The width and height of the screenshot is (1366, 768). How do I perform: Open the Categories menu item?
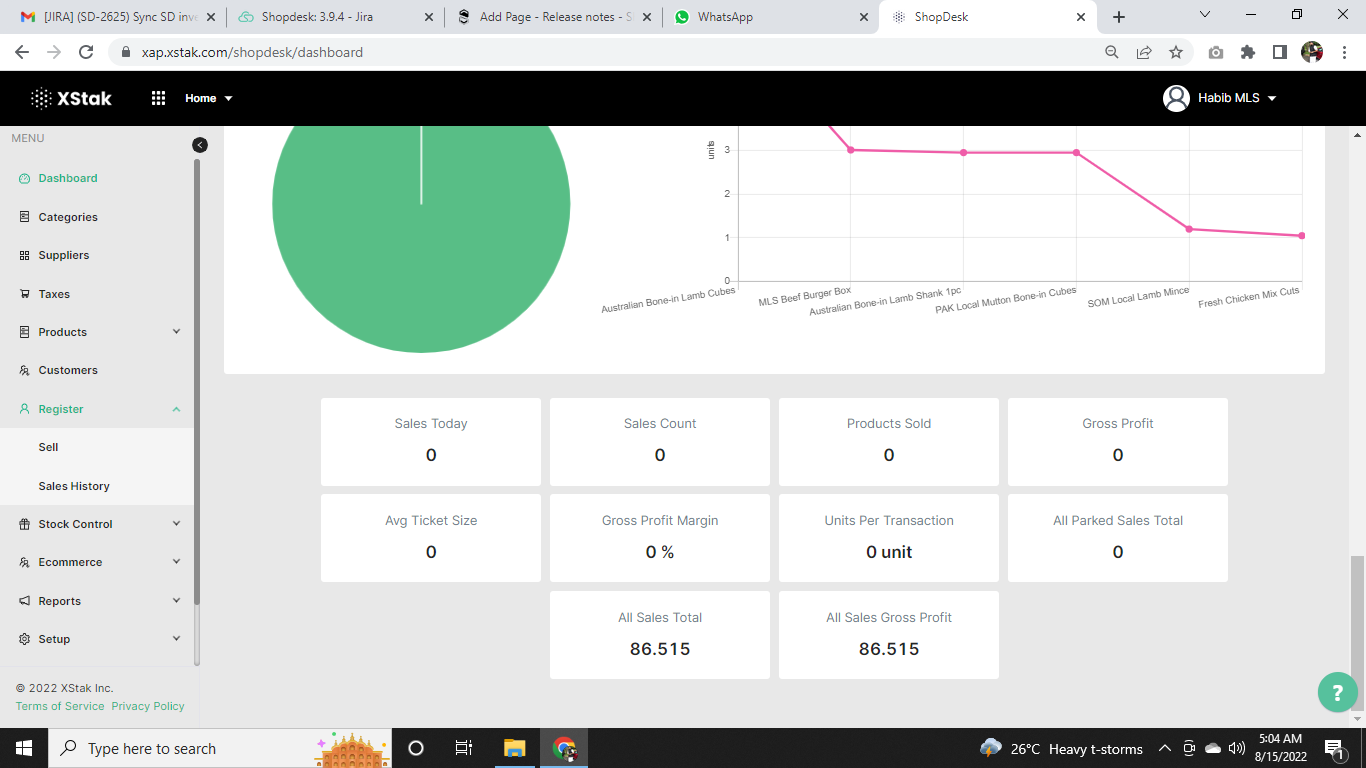click(x=68, y=217)
